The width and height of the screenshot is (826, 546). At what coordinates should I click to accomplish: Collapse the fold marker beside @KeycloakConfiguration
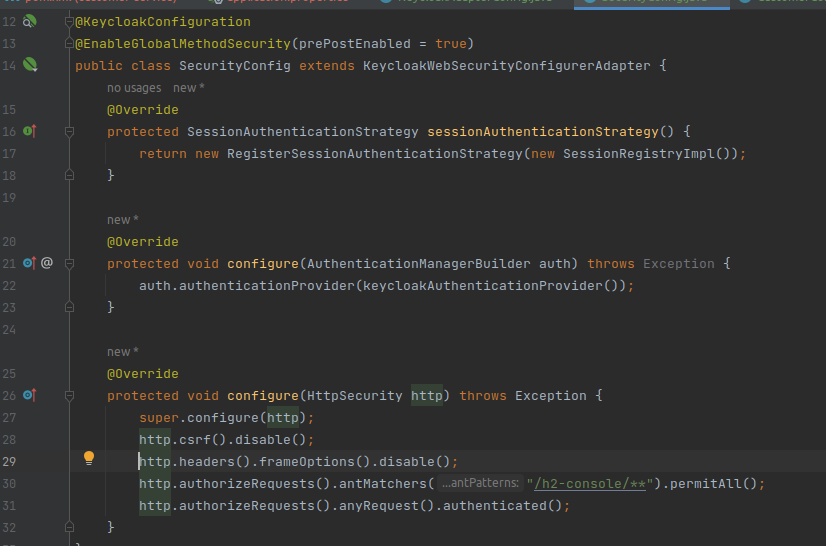(x=69, y=22)
